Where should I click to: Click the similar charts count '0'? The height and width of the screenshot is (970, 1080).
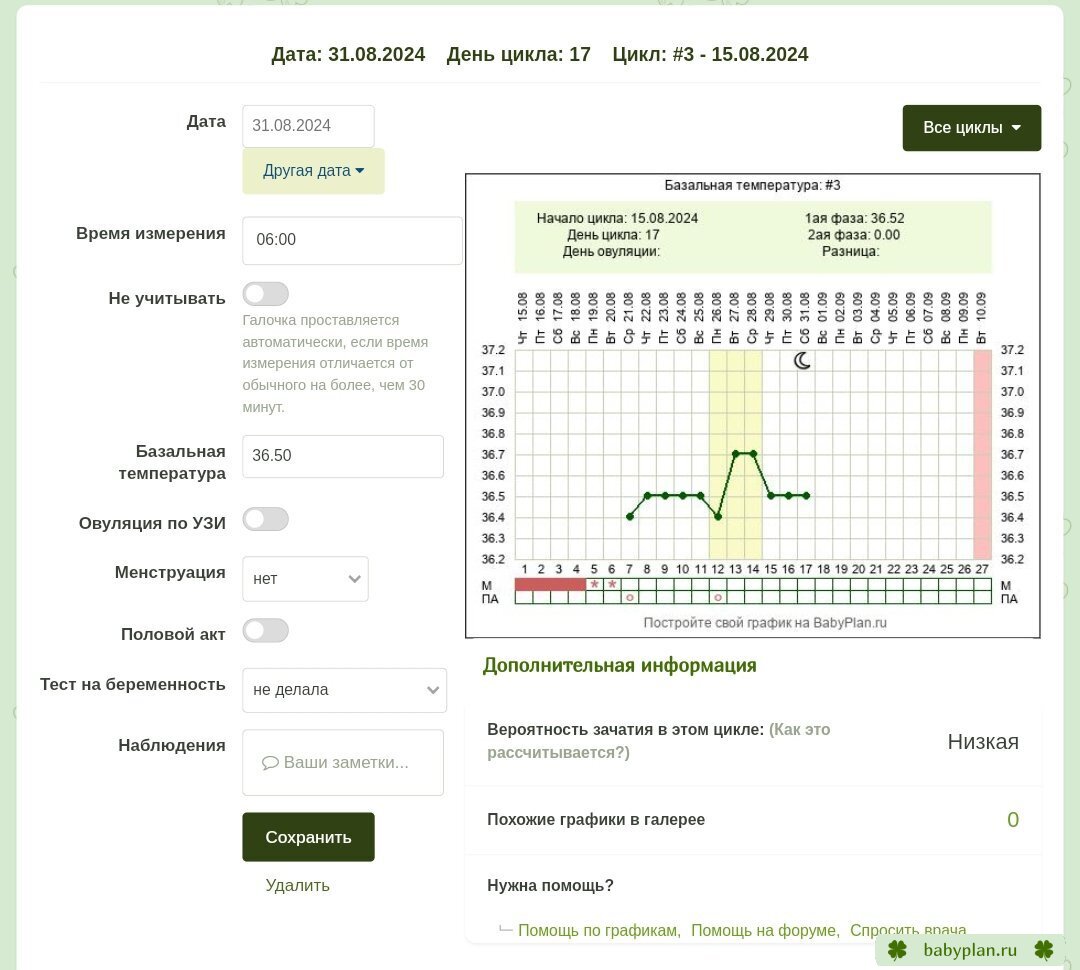[1012, 820]
